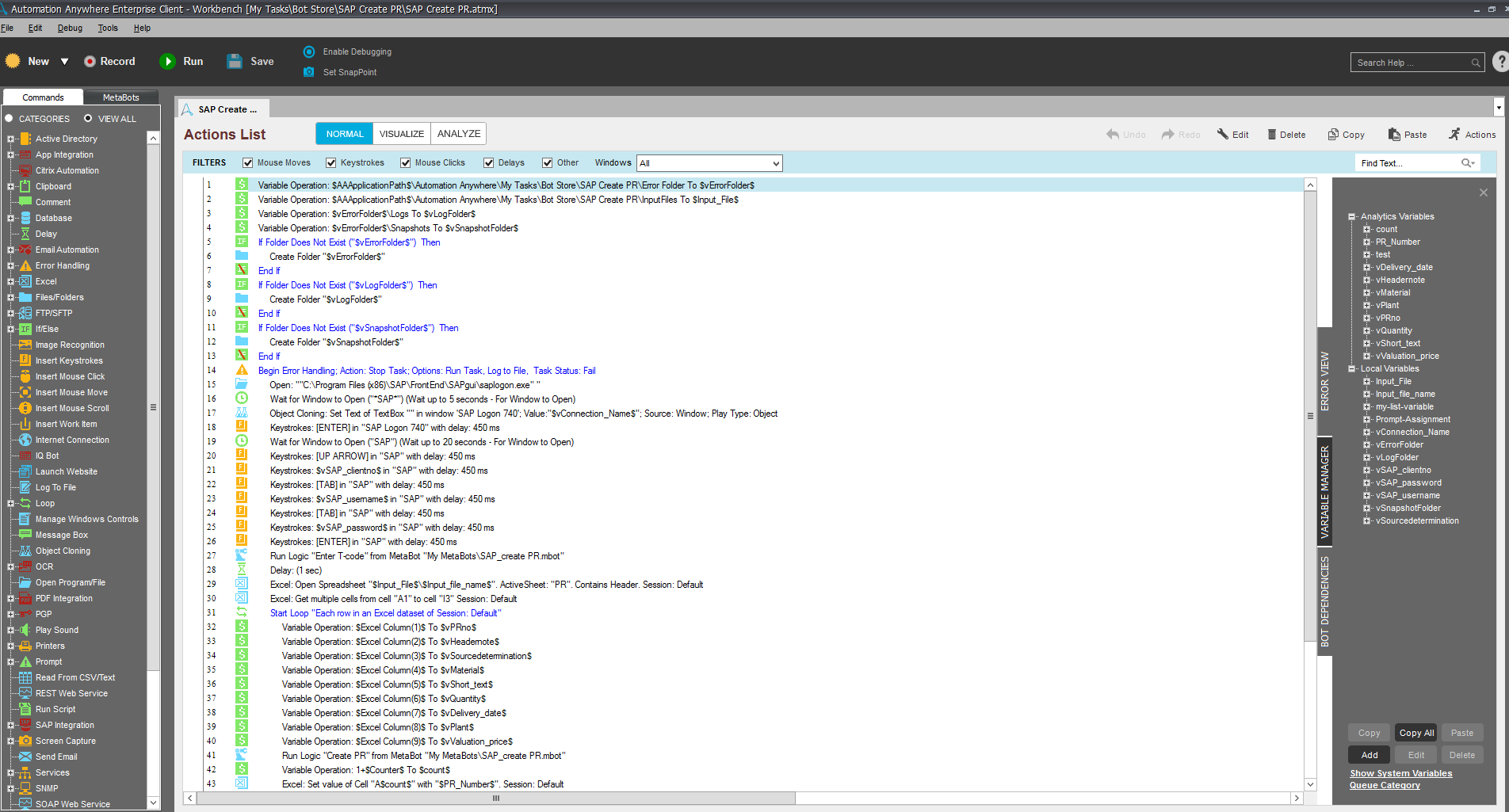
Task: Collapse the Analytics Variables tree node
Action: (1352, 216)
